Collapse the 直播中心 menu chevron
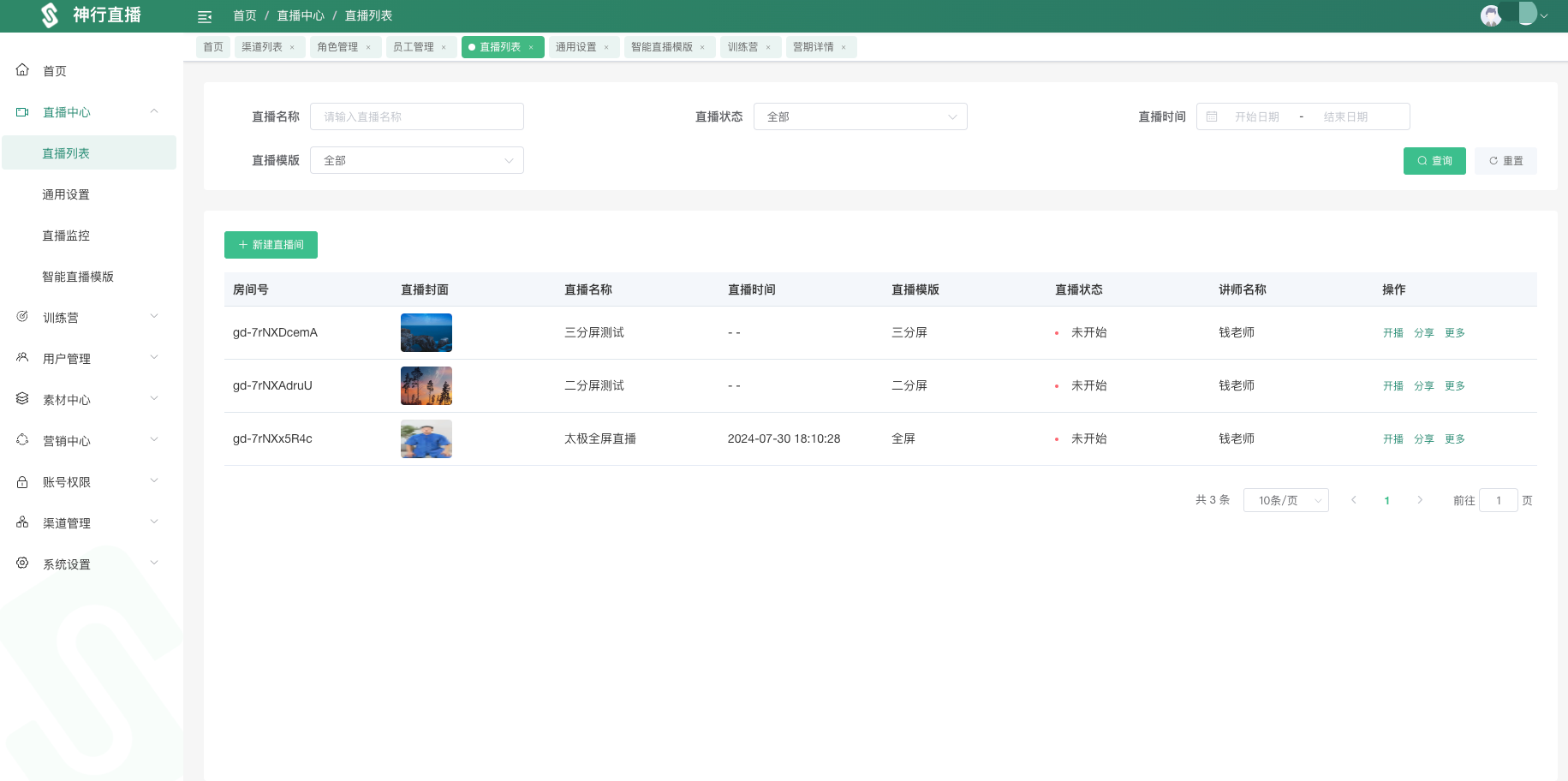This screenshot has height=781, width=1568. 154,111
